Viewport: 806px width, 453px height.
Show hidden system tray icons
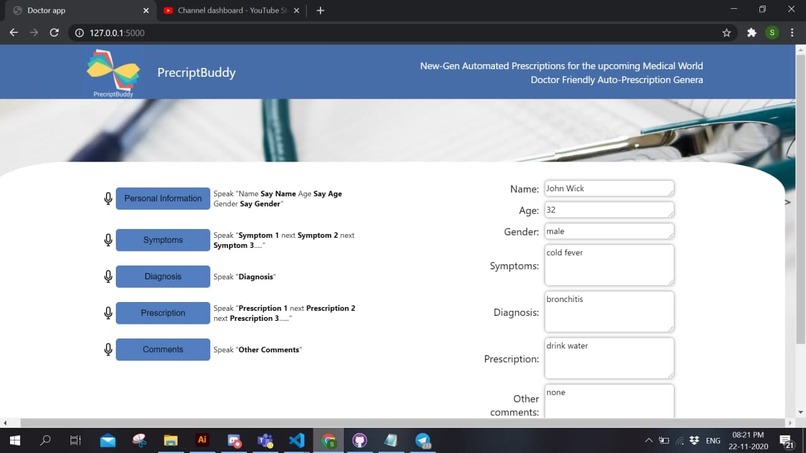point(649,441)
